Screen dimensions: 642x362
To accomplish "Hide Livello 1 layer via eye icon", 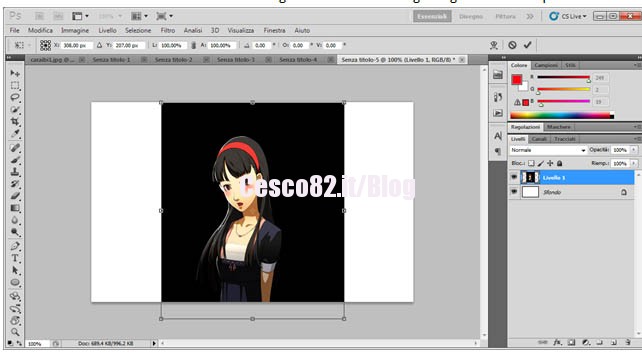I will coord(514,177).
